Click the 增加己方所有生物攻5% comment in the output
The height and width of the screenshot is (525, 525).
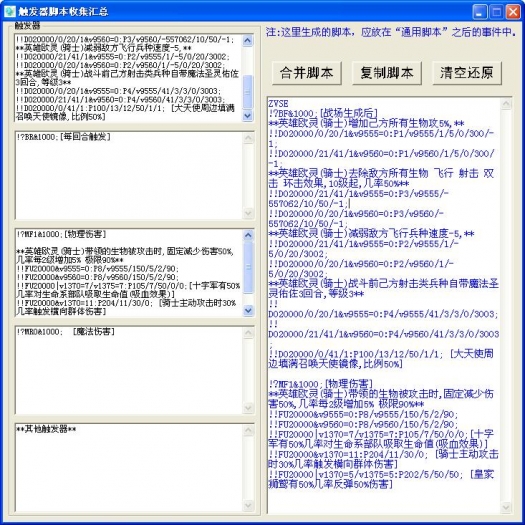(x=366, y=123)
